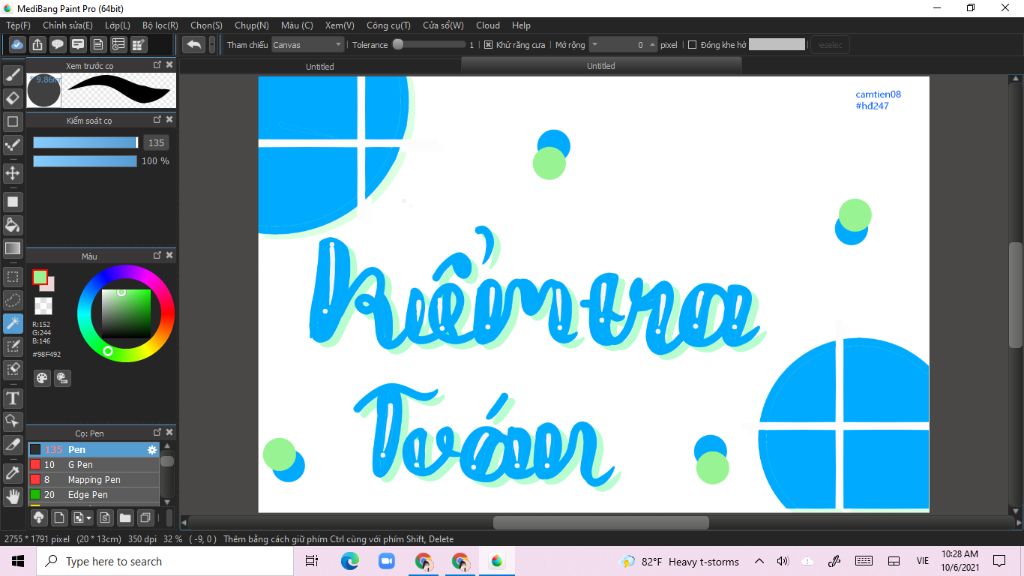Viewport: 1024px width, 576px height.
Task: Click Mở rộng pixel stepper field
Action: click(x=623, y=44)
